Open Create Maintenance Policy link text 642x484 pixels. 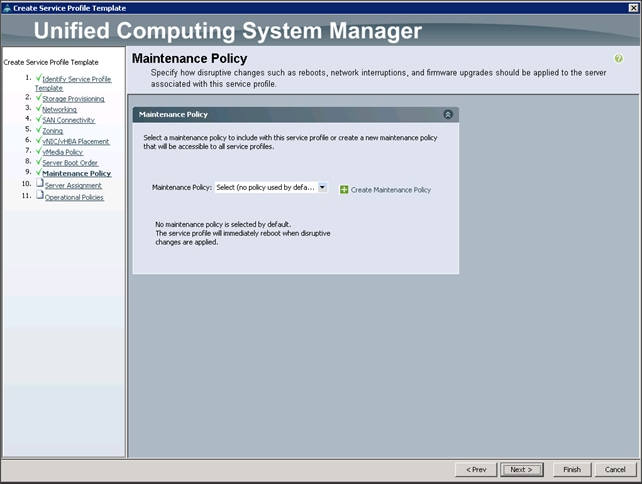[391, 190]
